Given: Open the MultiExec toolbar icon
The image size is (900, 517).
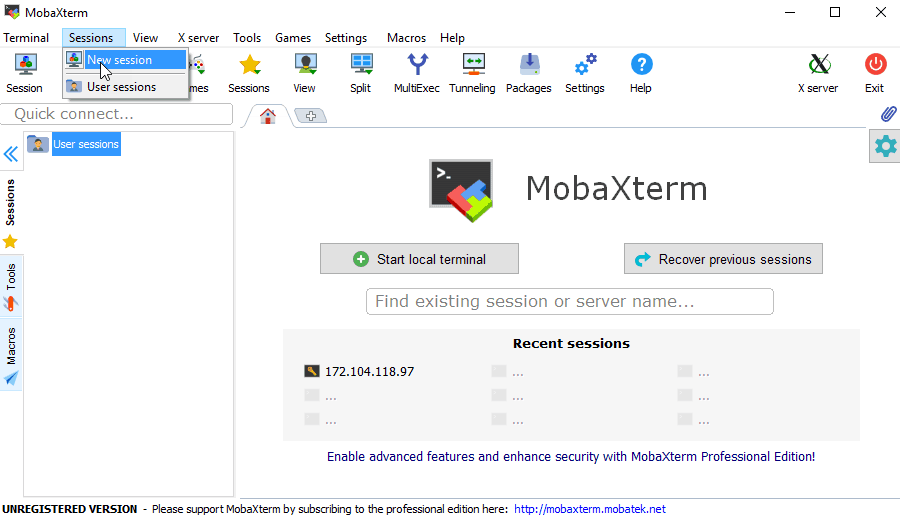Looking at the screenshot, I should pyautogui.click(x=417, y=73).
